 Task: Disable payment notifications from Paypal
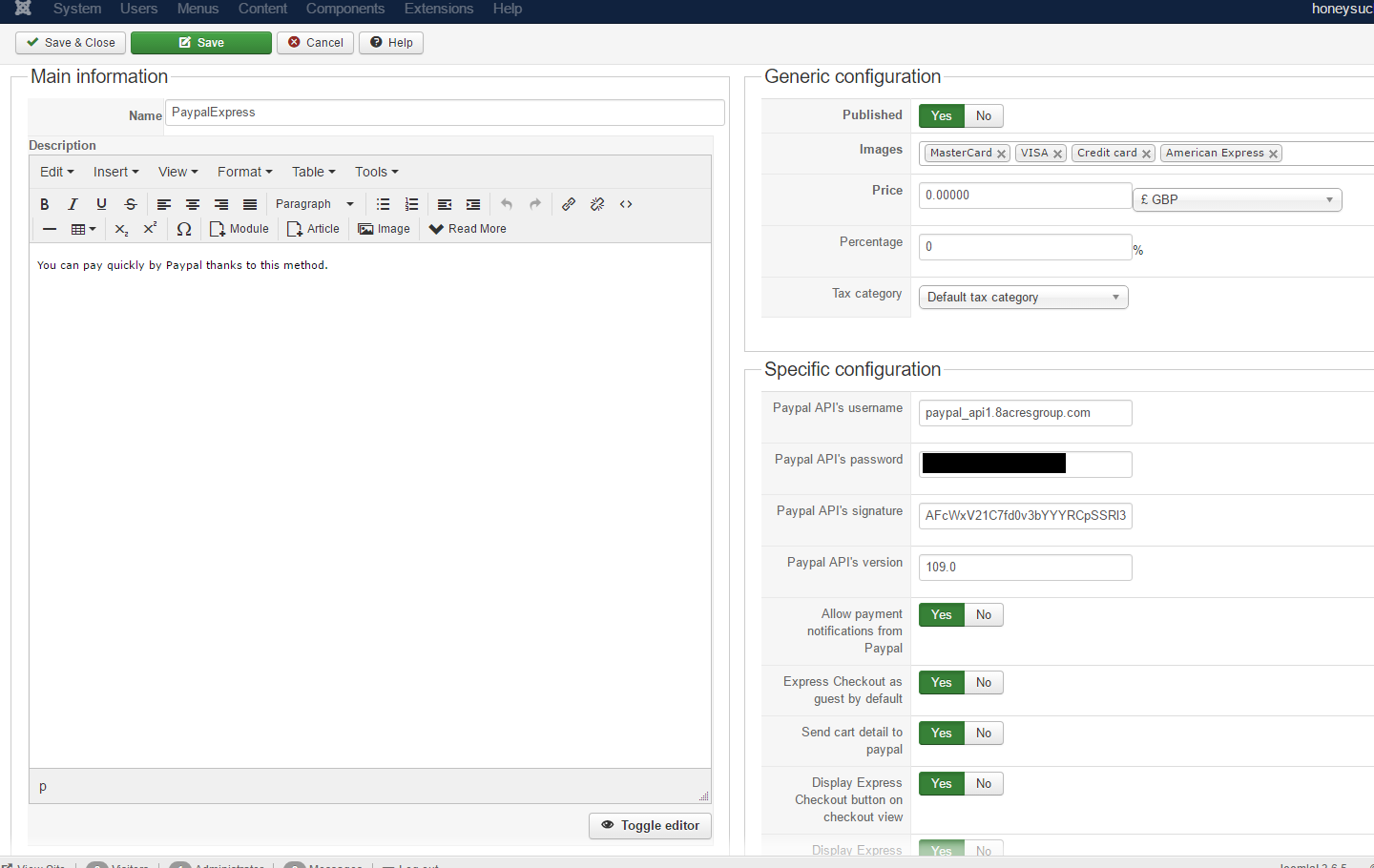click(984, 615)
